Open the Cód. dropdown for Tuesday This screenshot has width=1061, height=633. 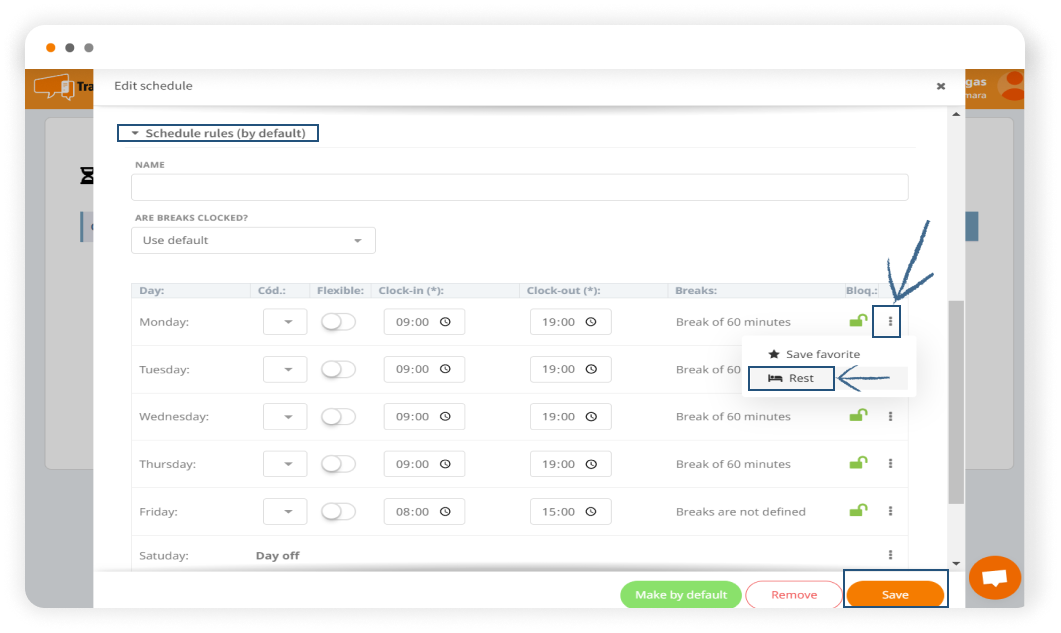(x=285, y=369)
